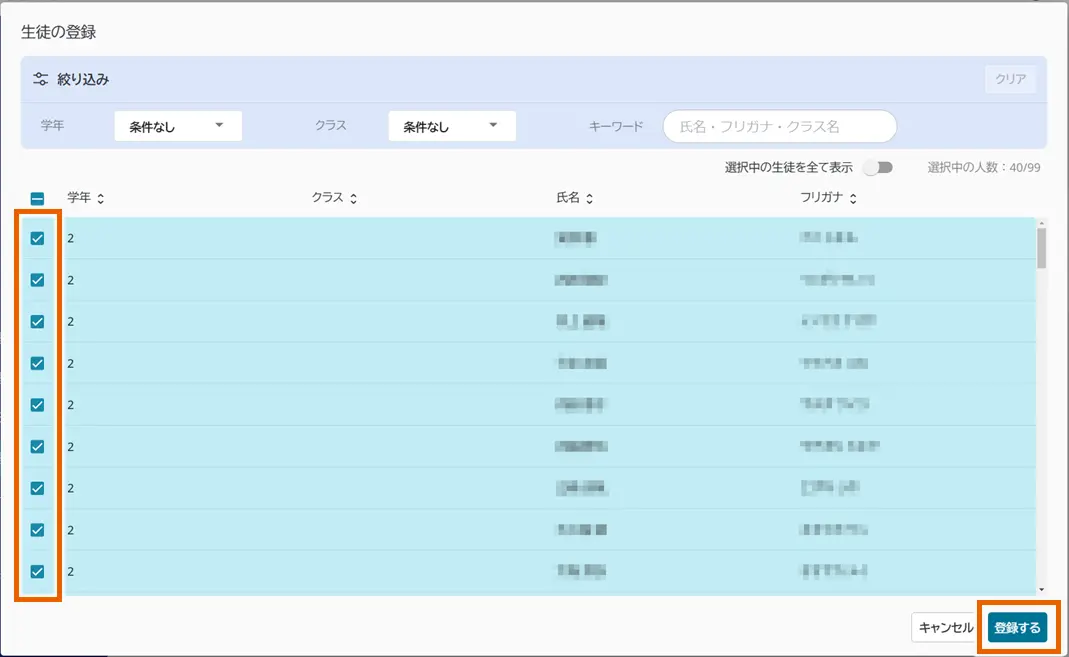
Task: Uncheck the third student row's checkbox
Action: click(x=37, y=321)
